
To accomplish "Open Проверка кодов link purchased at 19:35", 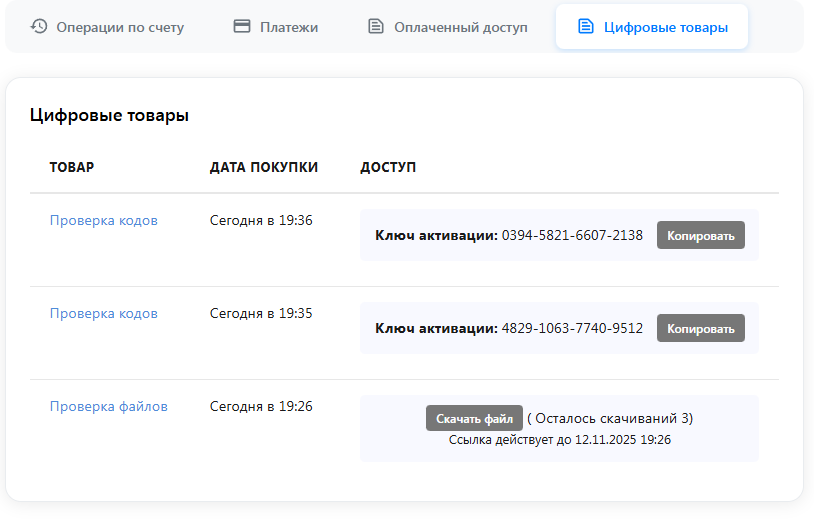I will (104, 313).
